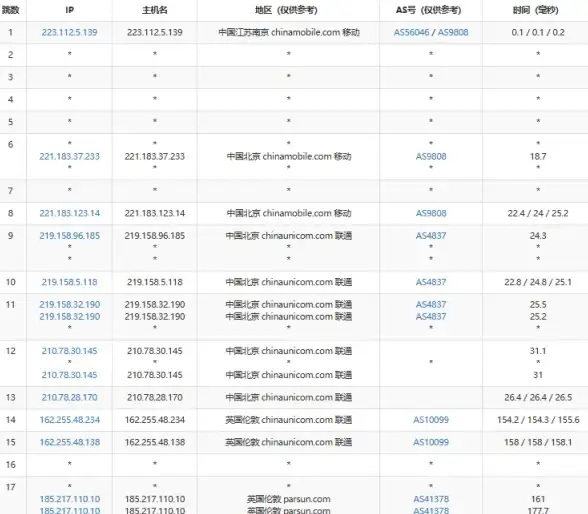Open AS4837 link in hop 9 row

431,236
